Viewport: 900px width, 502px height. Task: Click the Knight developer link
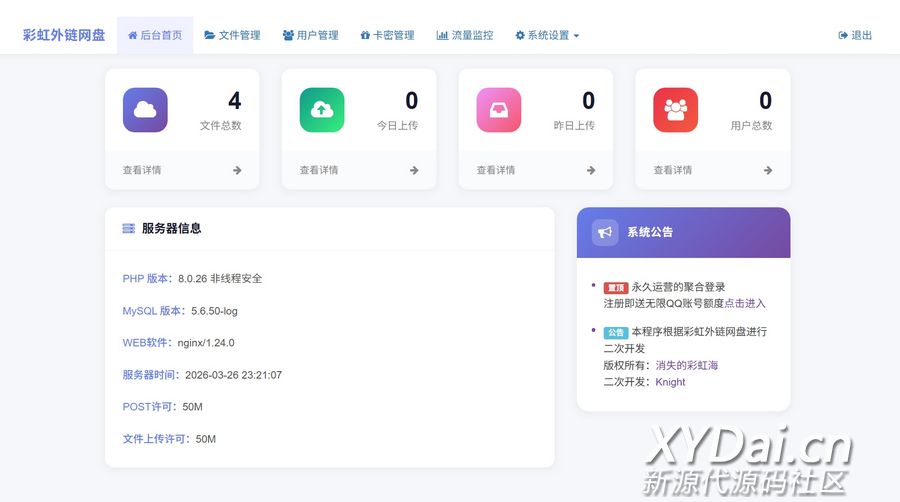point(670,382)
